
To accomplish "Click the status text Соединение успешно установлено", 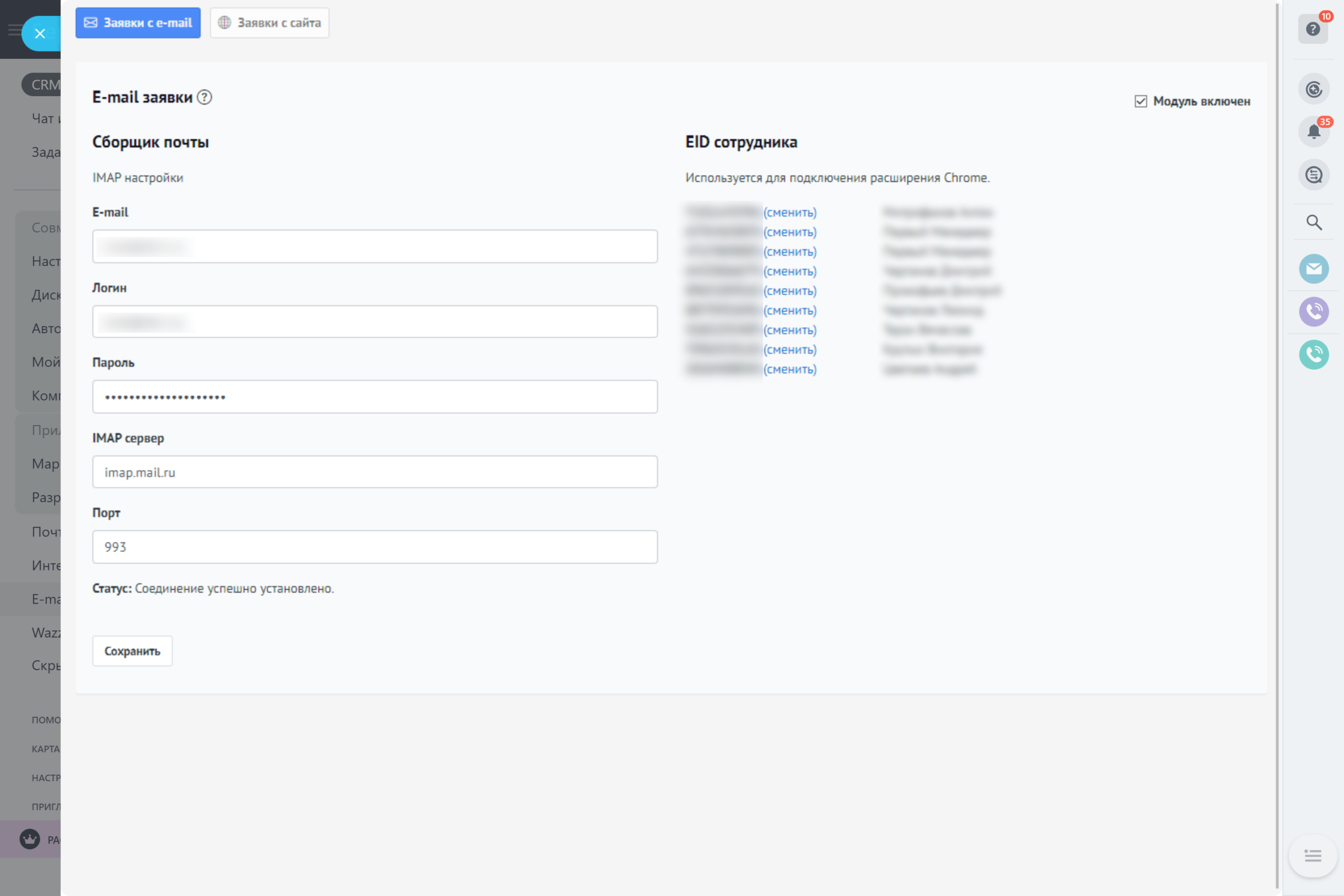I will pos(234,588).
